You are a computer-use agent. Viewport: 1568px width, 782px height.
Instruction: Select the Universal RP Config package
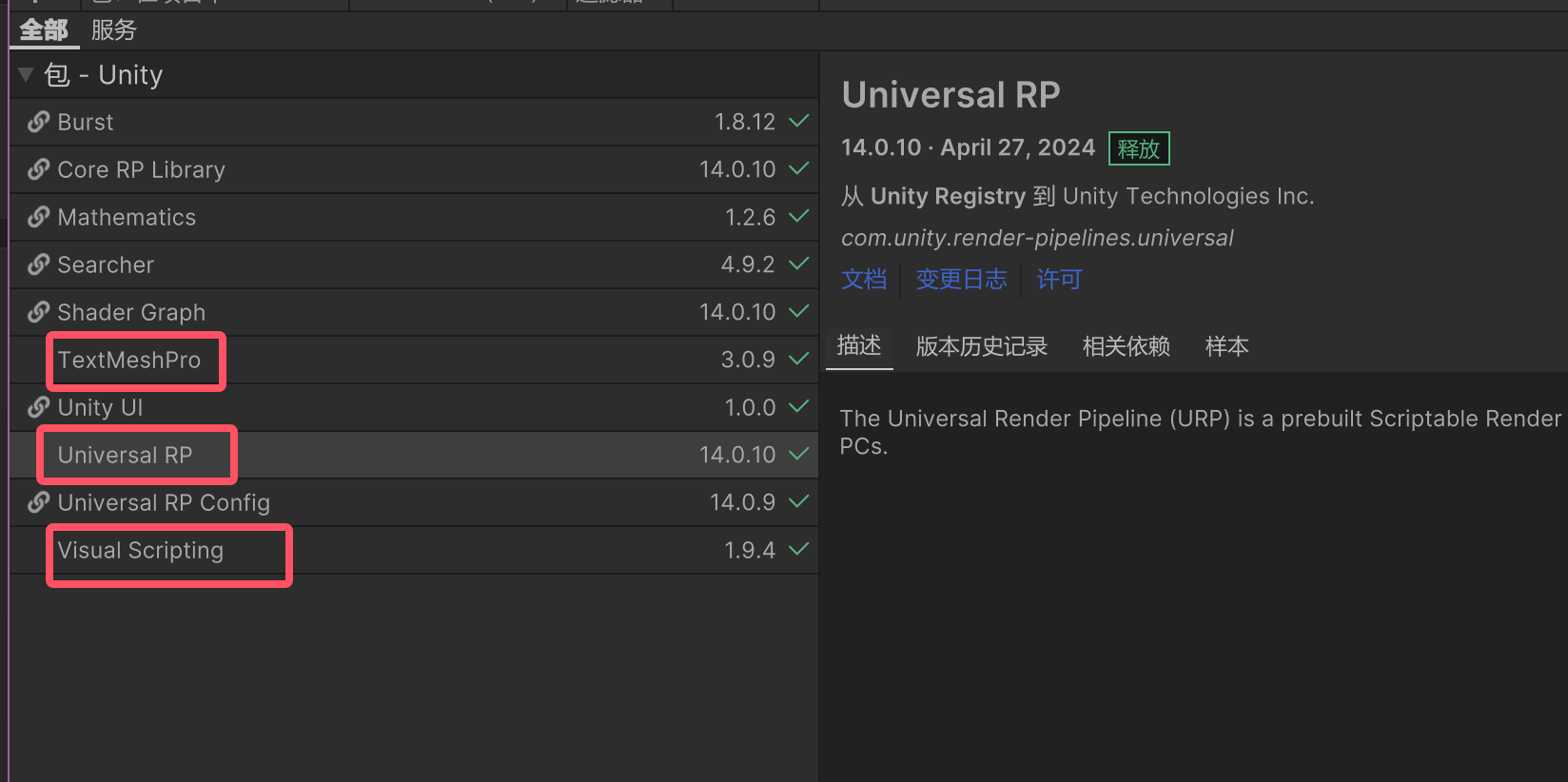point(414,502)
